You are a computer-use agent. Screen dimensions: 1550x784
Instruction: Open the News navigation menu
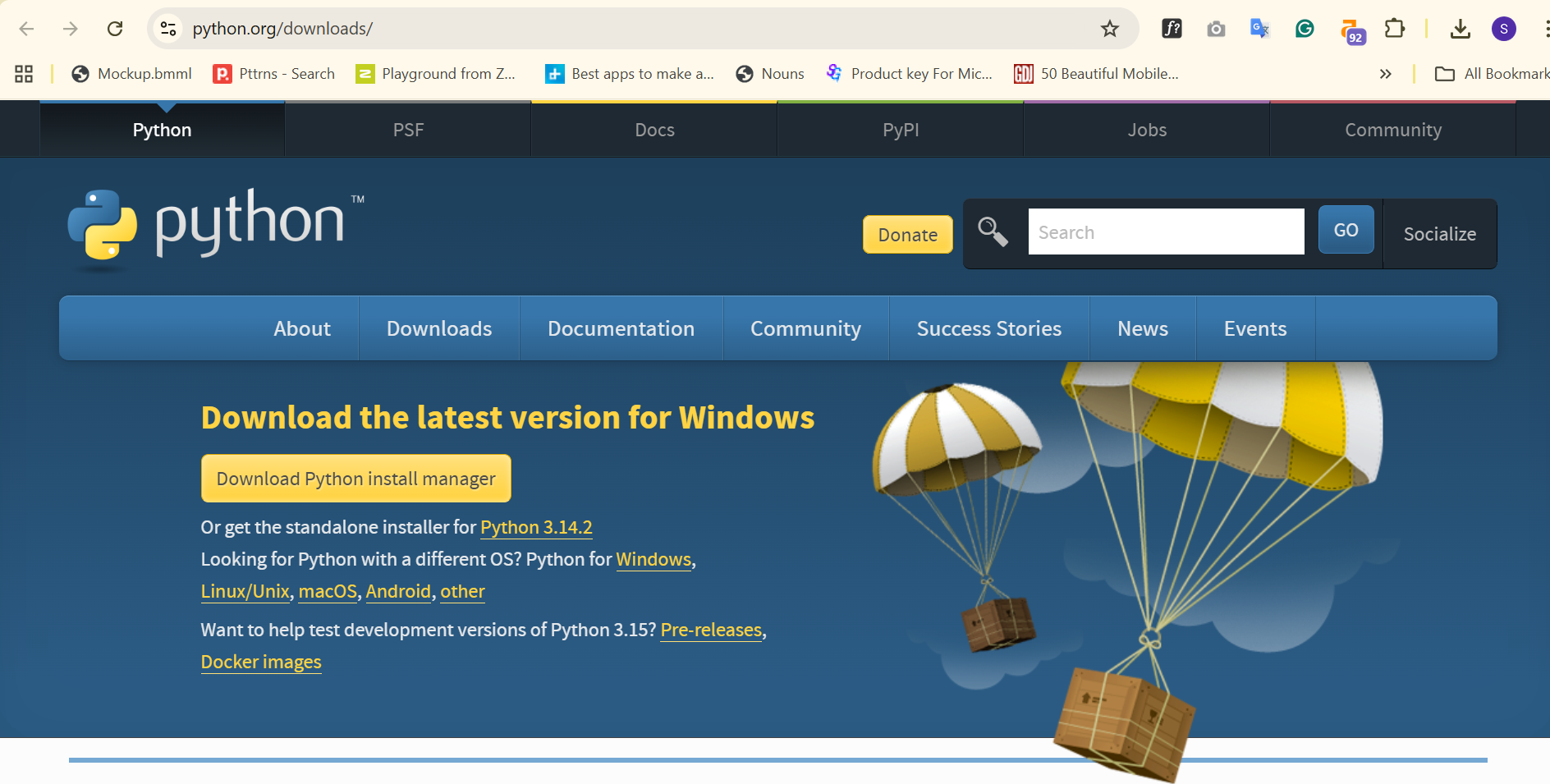pos(1143,328)
